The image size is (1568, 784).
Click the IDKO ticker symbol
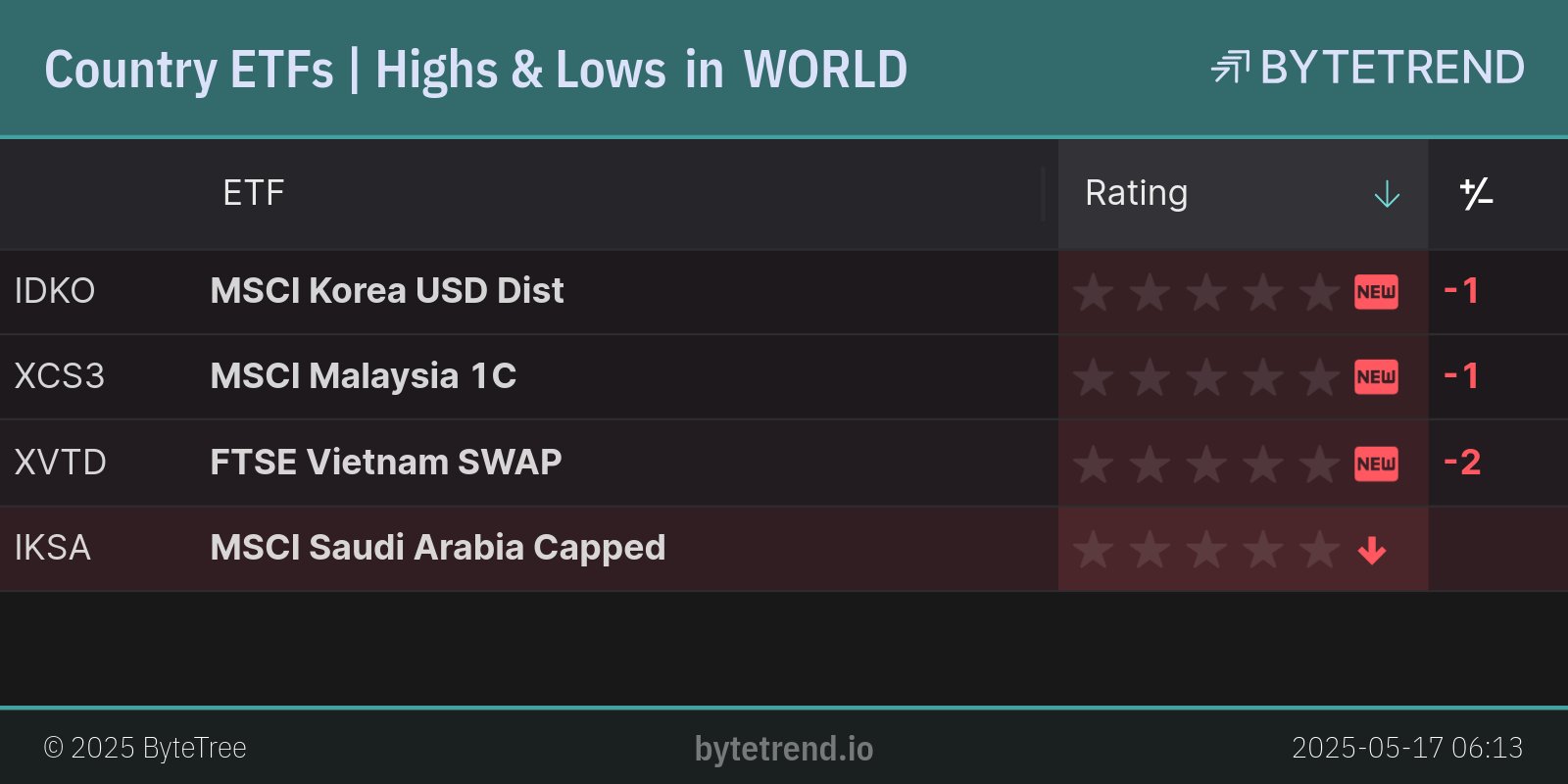click(x=55, y=291)
